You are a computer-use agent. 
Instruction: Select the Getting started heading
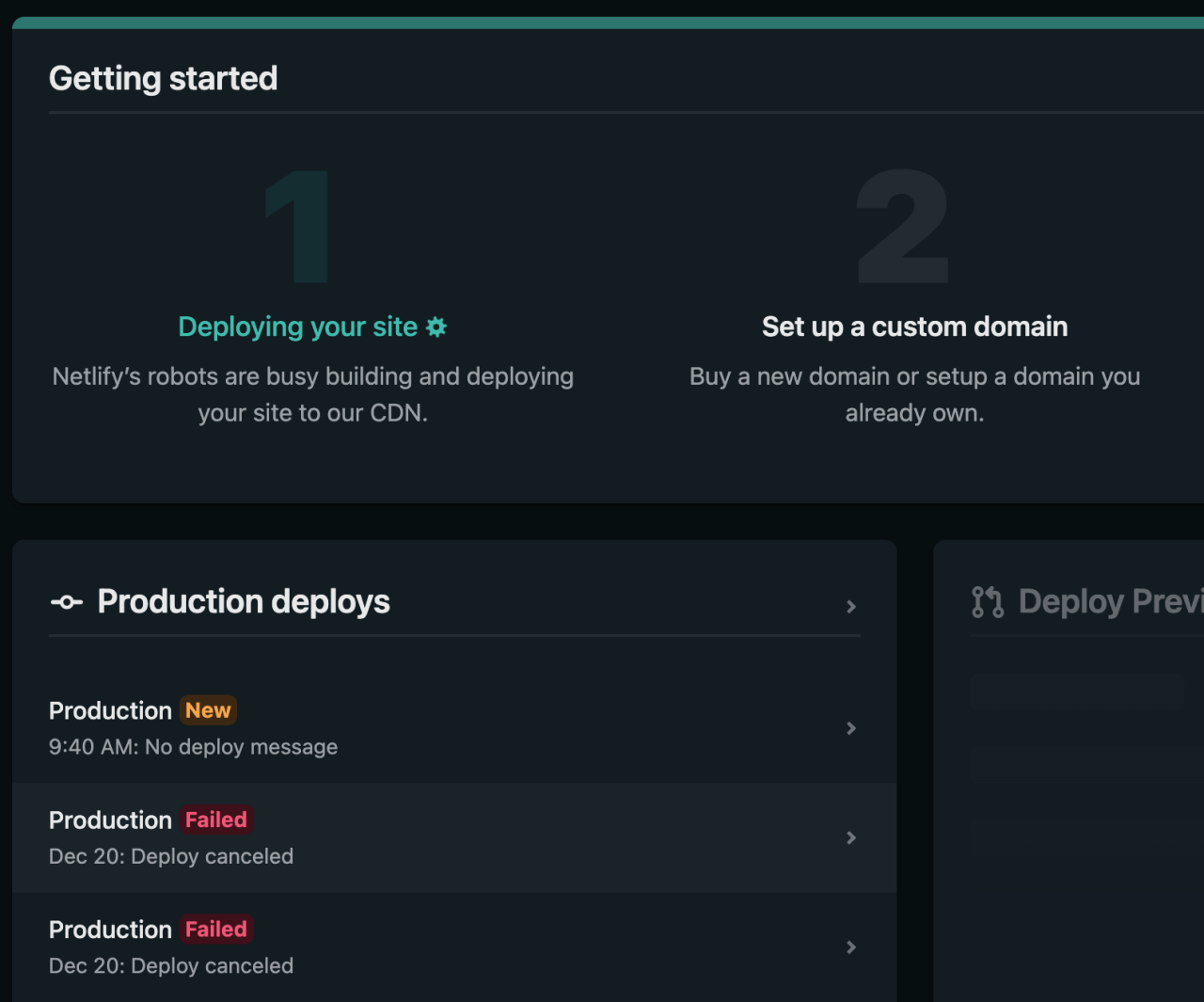pyautogui.click(x=164, y=78)
